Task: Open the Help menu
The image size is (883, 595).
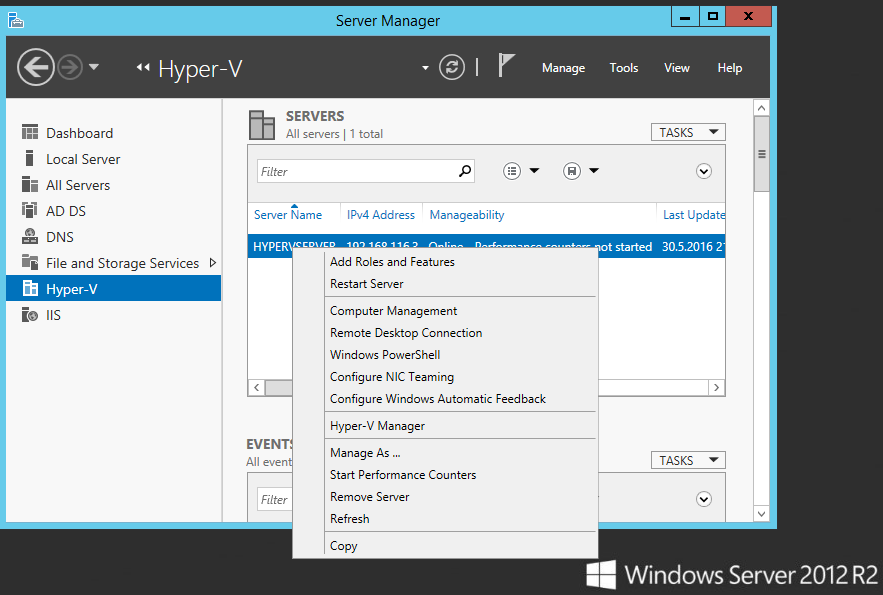Action: point(729,68)
